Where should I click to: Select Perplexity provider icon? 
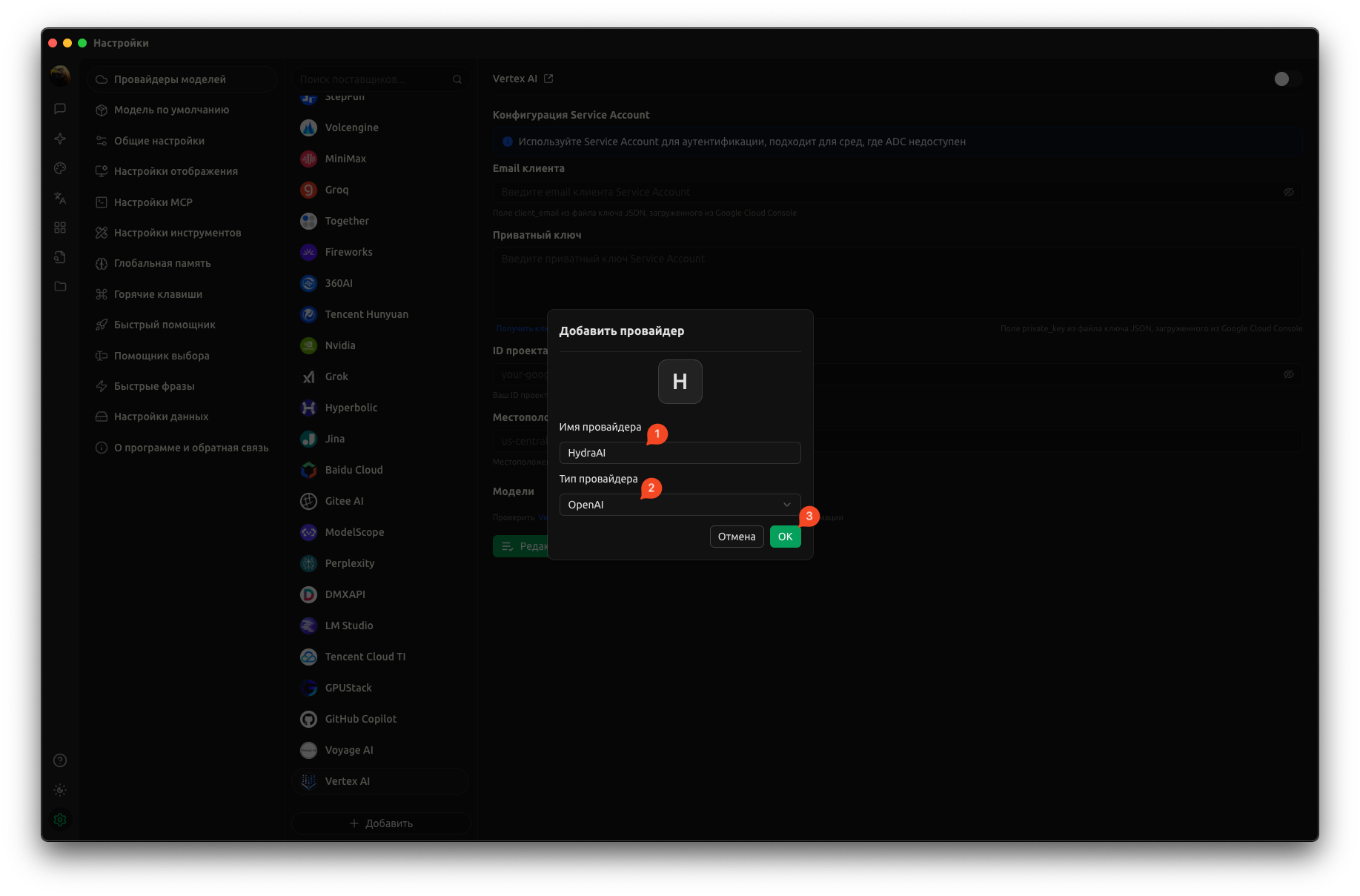(309, 563)
